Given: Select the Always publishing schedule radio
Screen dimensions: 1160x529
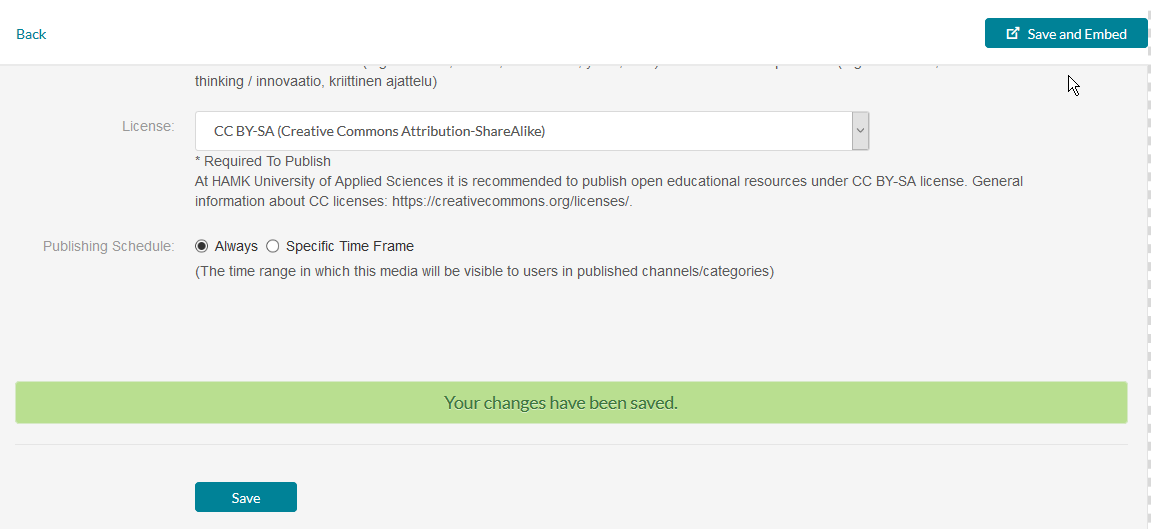Looking at the screenshot, I should [201, 246].
